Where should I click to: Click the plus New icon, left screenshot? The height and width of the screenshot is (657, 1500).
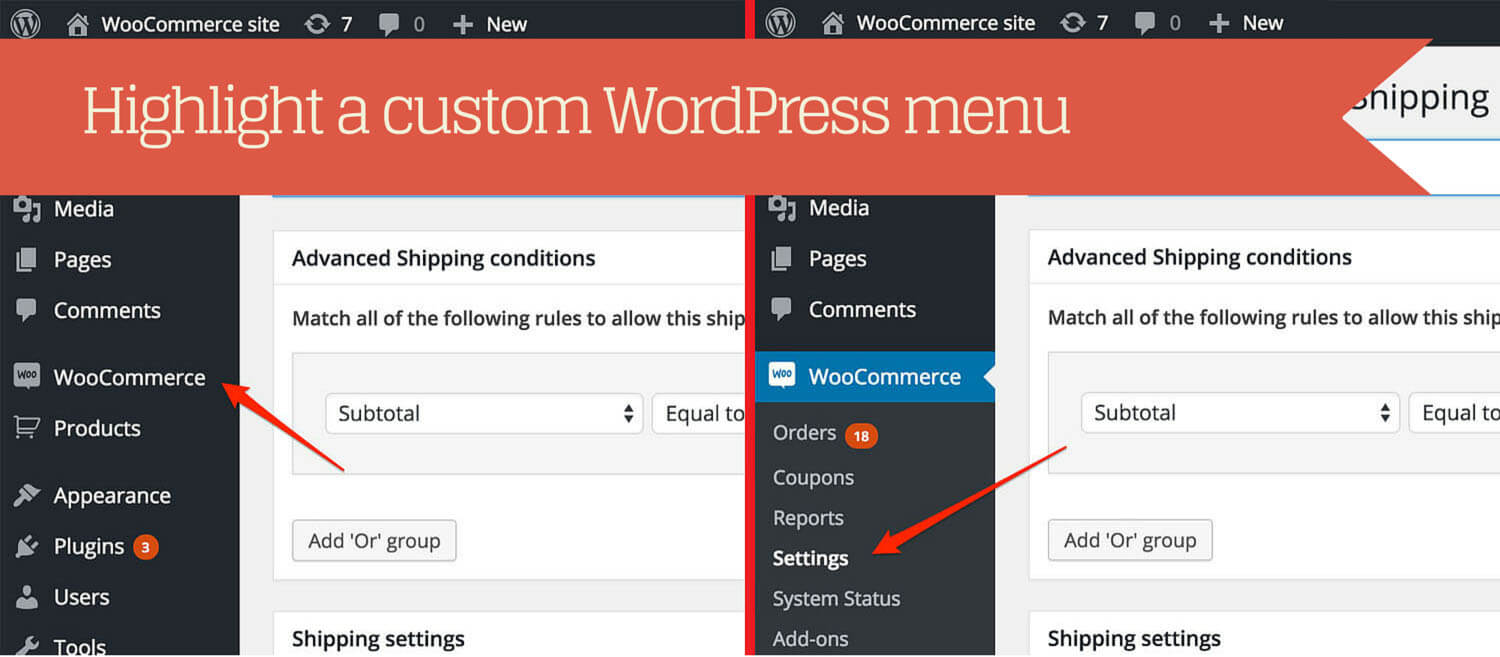[462, 25]
